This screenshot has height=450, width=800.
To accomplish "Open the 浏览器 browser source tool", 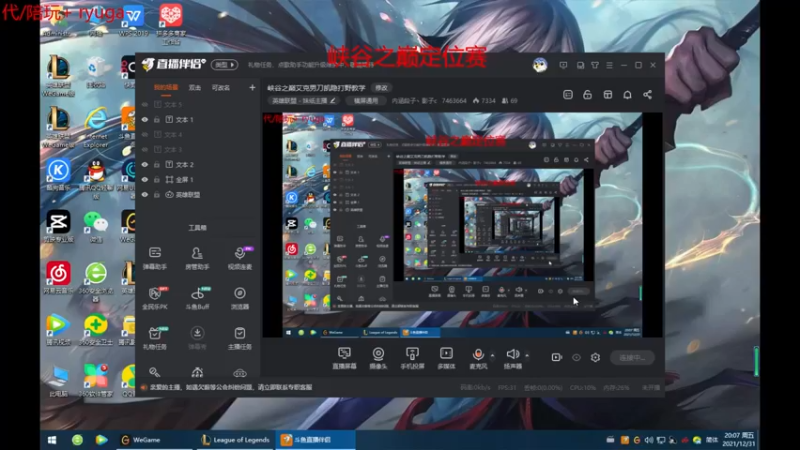I will (239, 298).
